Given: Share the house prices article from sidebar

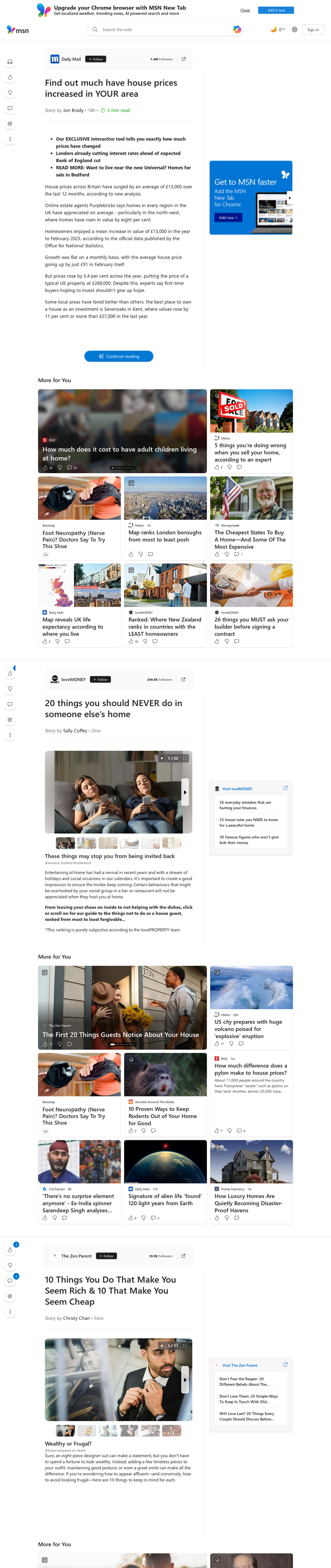Looking at the screenshot, I should pos(10,124).
